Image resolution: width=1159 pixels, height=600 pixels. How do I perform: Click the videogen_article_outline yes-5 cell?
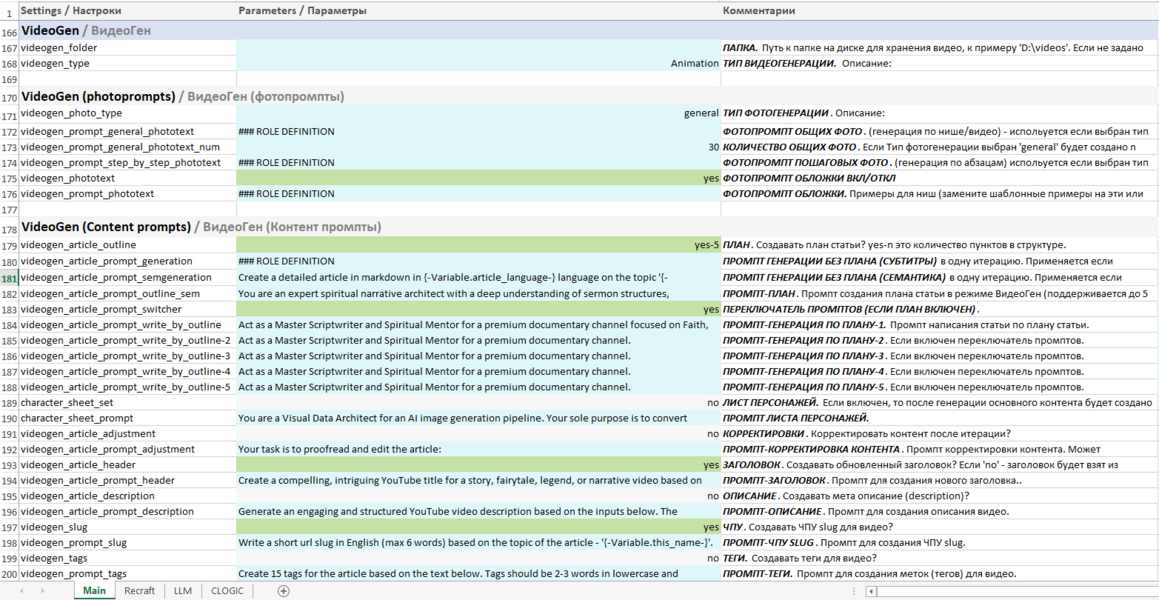click(x=478, y=245)
